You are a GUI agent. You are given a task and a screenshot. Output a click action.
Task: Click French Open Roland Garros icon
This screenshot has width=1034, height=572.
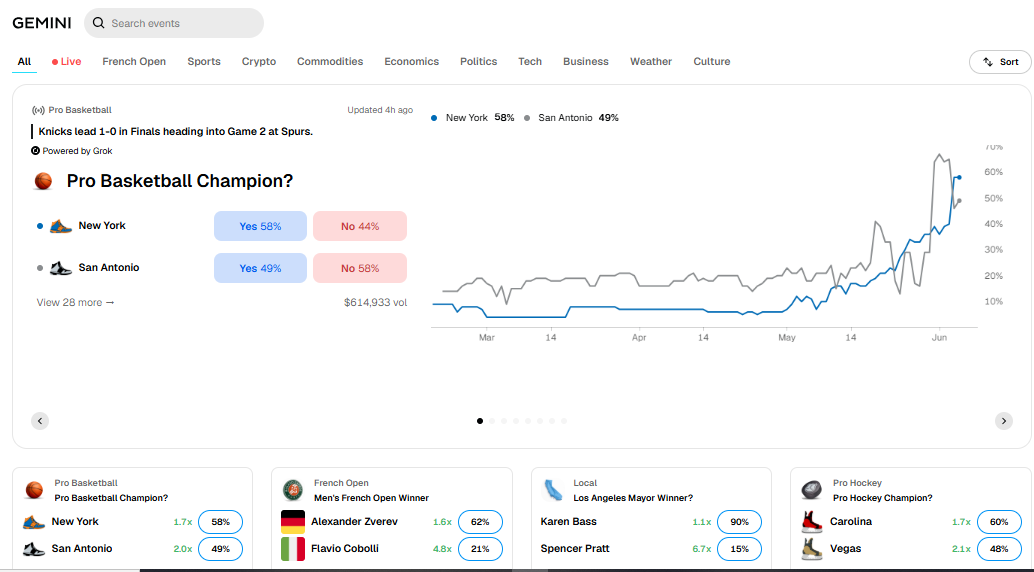293,490
